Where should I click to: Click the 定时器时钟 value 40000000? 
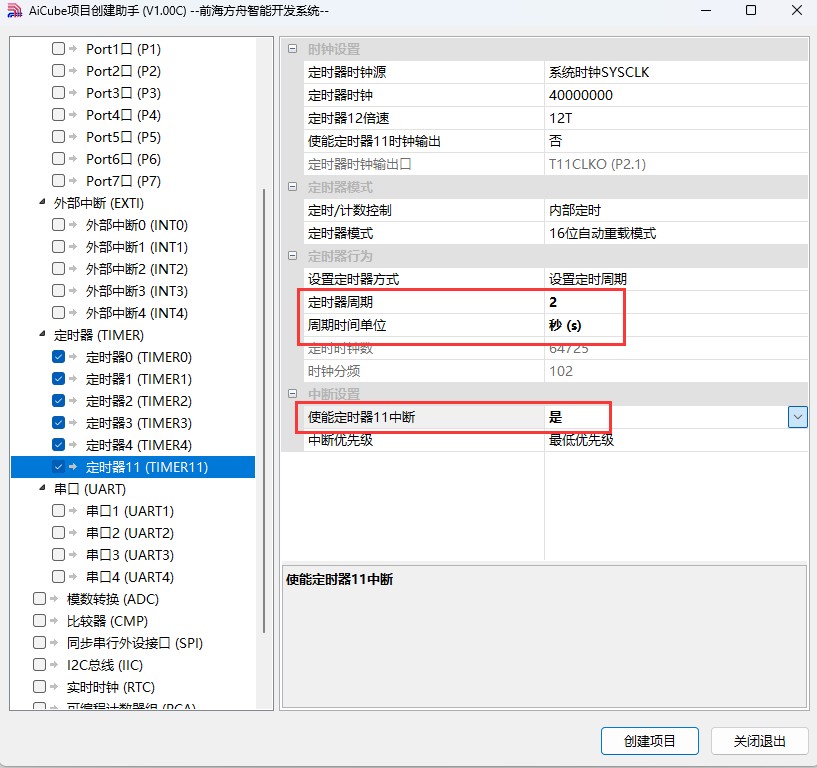(676, 95)
